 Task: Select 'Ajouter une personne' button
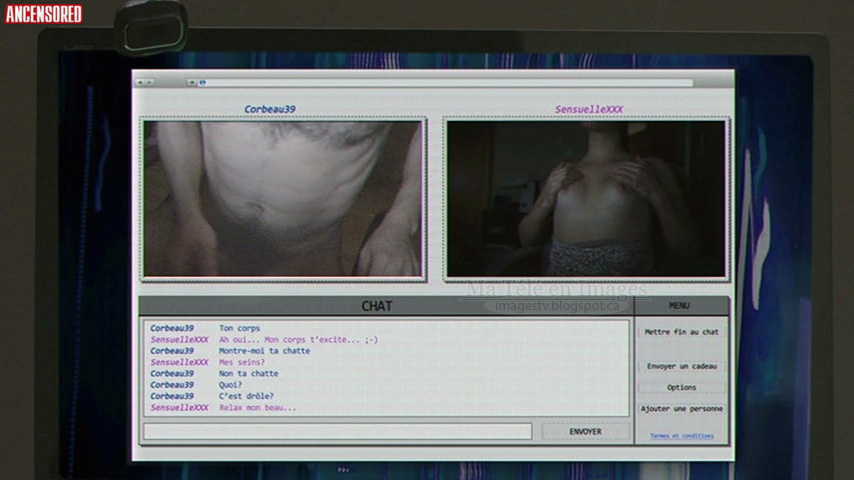681,408
